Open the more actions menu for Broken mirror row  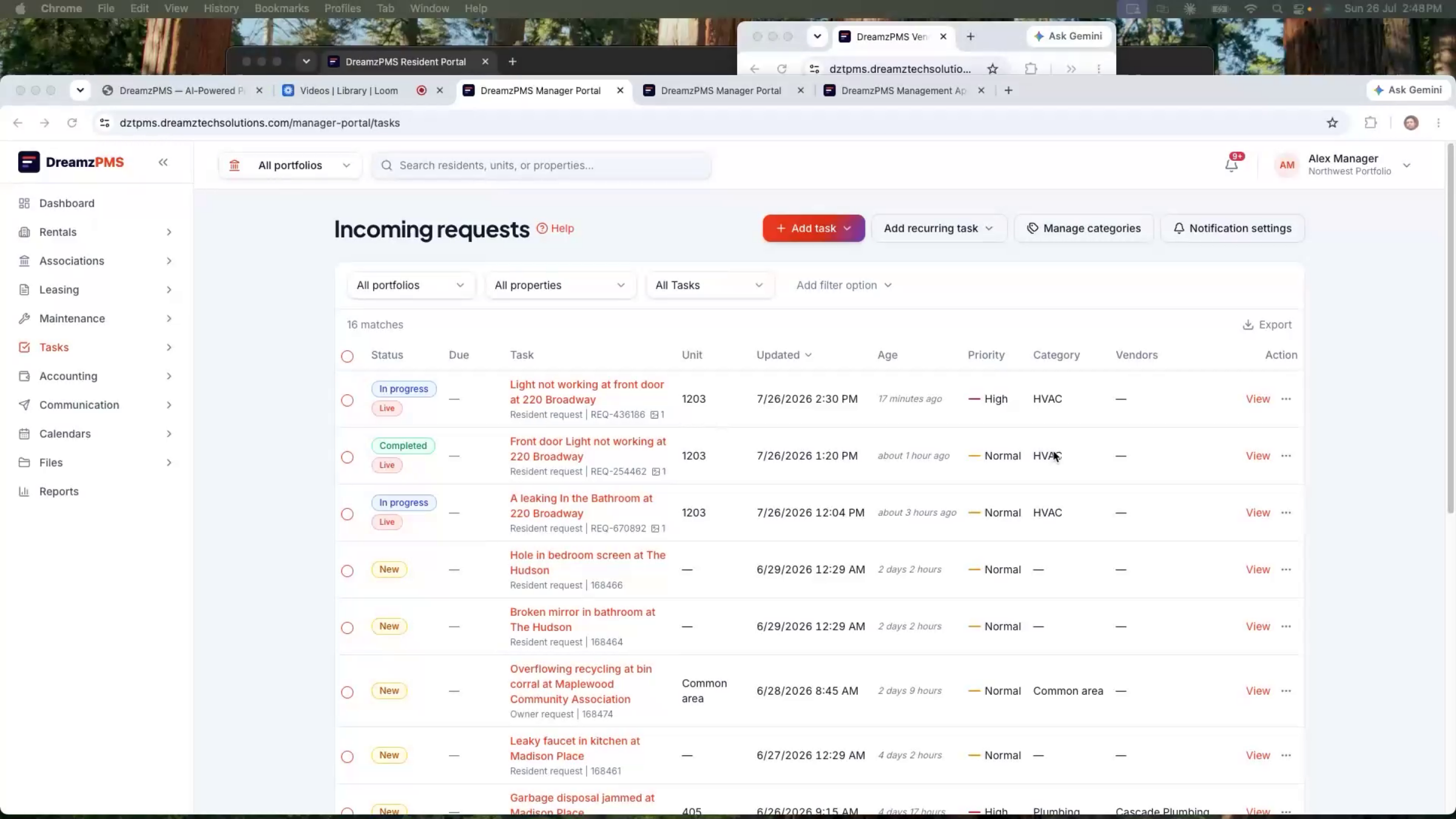pos(1286,626)
